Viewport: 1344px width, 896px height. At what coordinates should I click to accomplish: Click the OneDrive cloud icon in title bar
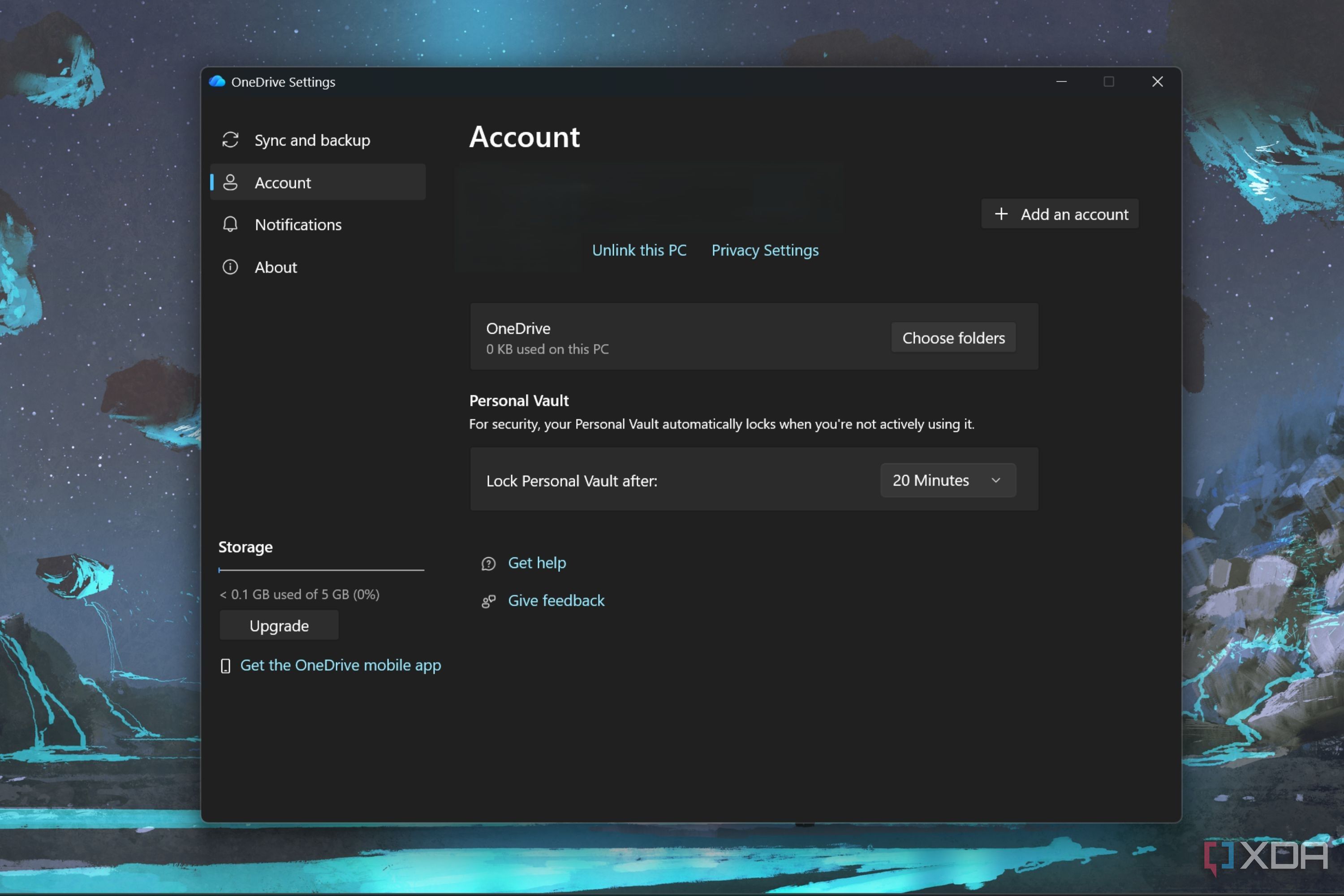pyautogui.click(x=217, y=82)
